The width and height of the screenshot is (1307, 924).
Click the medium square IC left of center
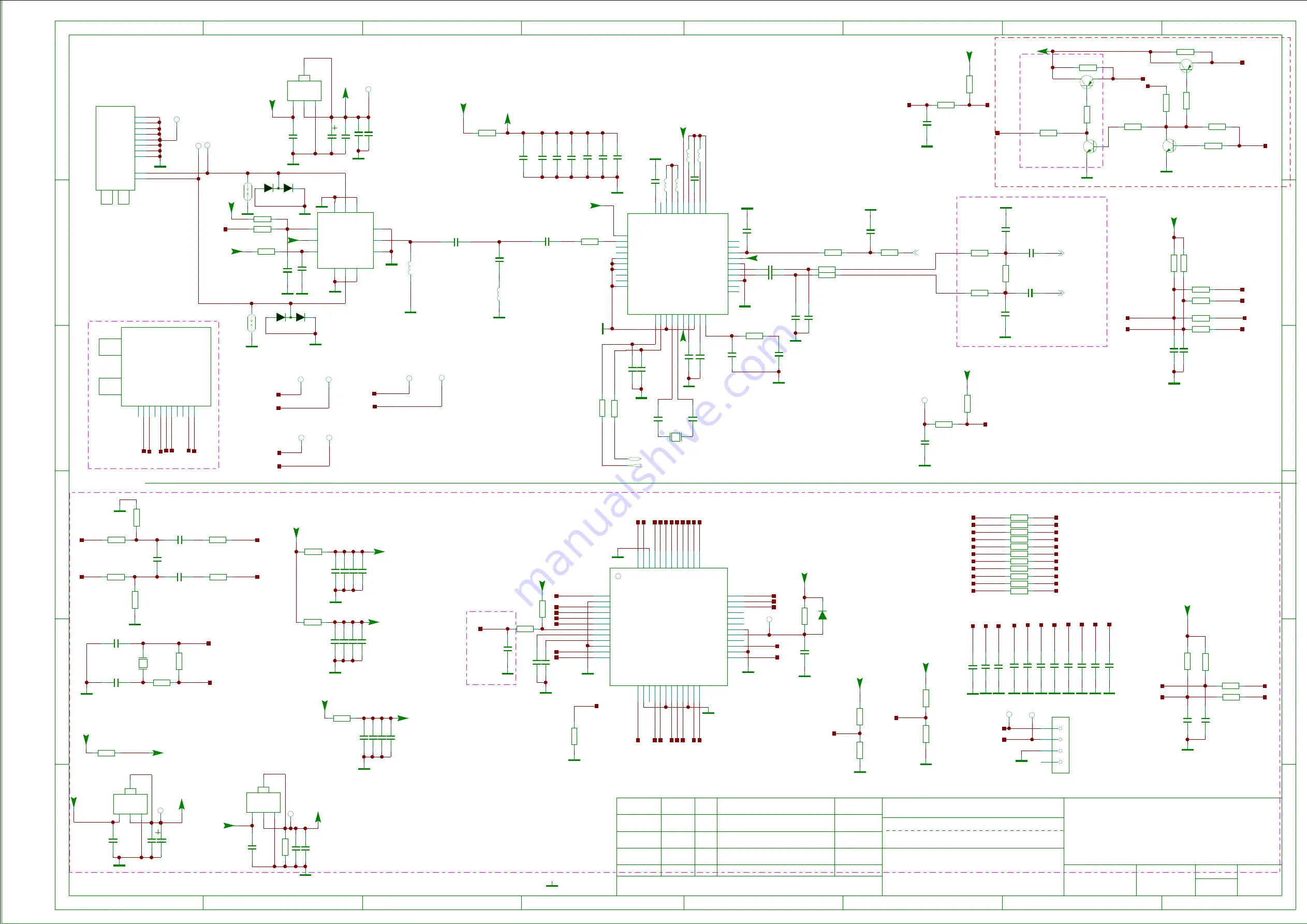coord(345,240)
